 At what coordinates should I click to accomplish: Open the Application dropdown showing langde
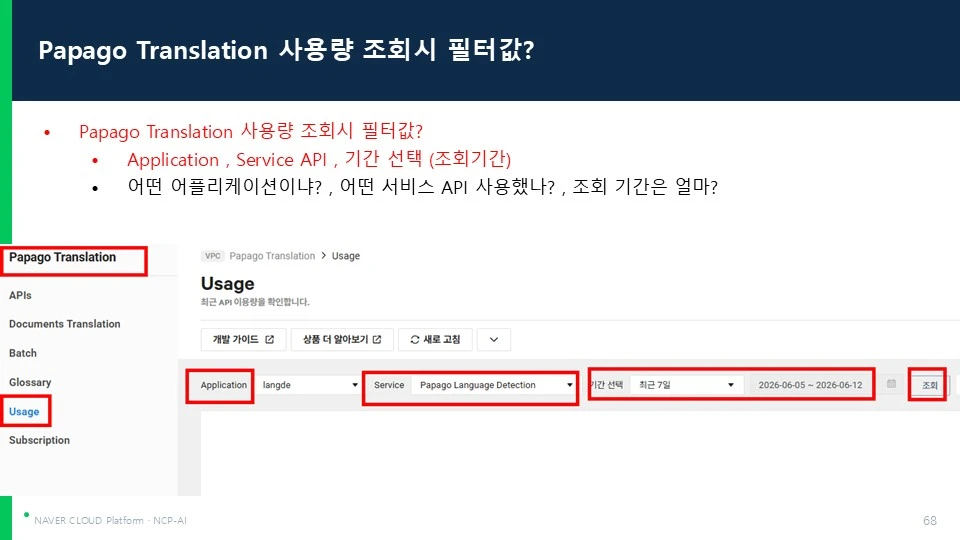[x=309, y=385]
